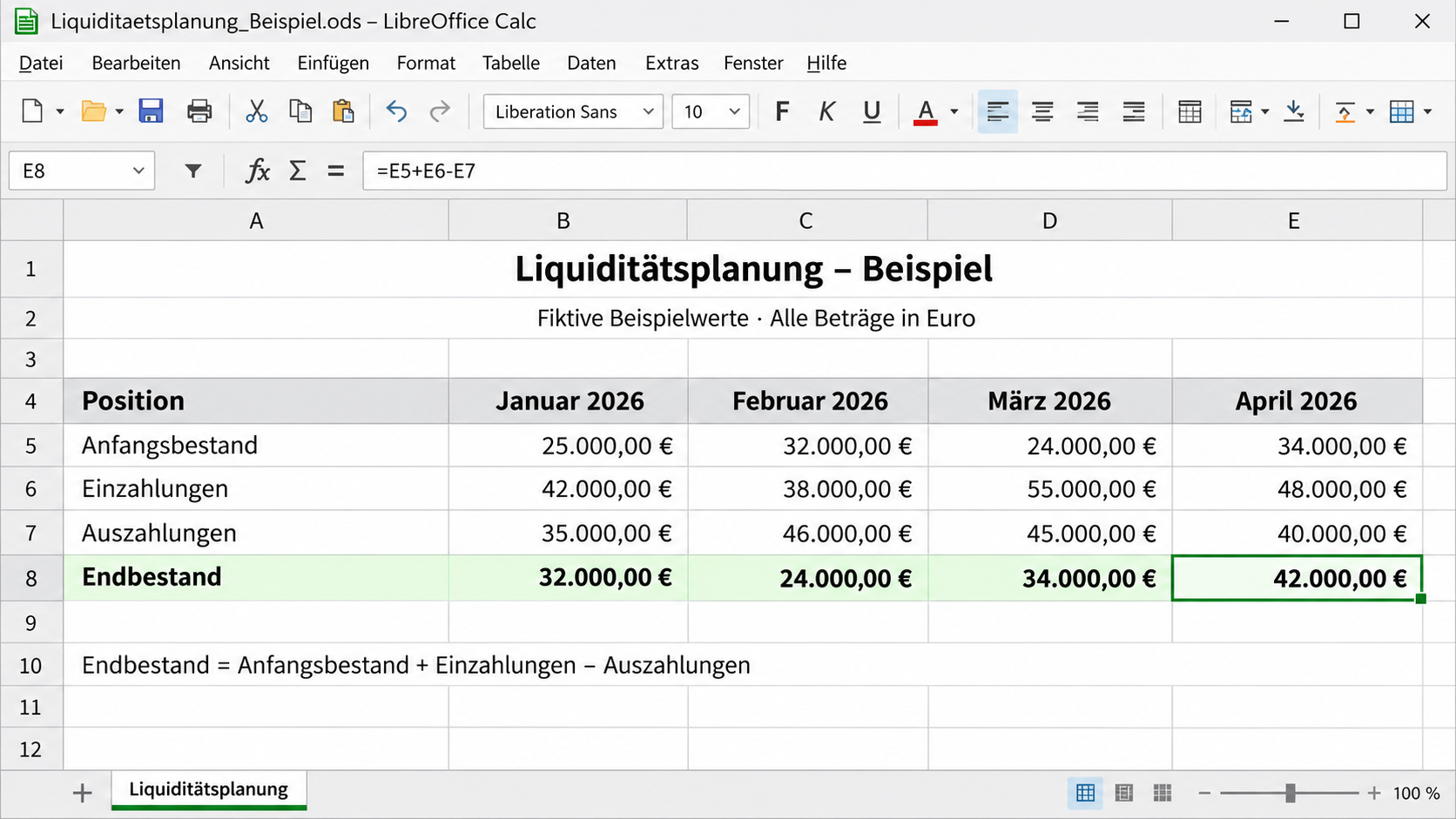Expand the Name Box dropdown
1456x819 pixels.
coord(138,171)
